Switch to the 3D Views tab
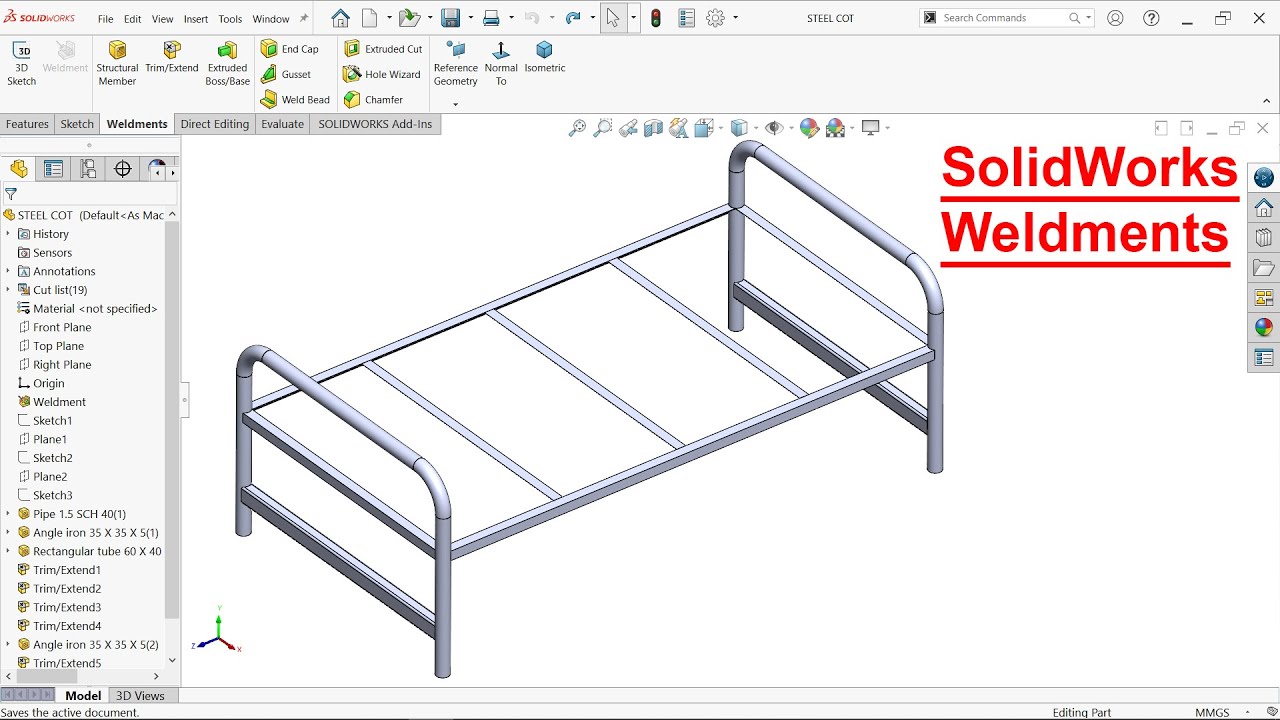This screenshot has width=1280, height=720. pos(140,696)
